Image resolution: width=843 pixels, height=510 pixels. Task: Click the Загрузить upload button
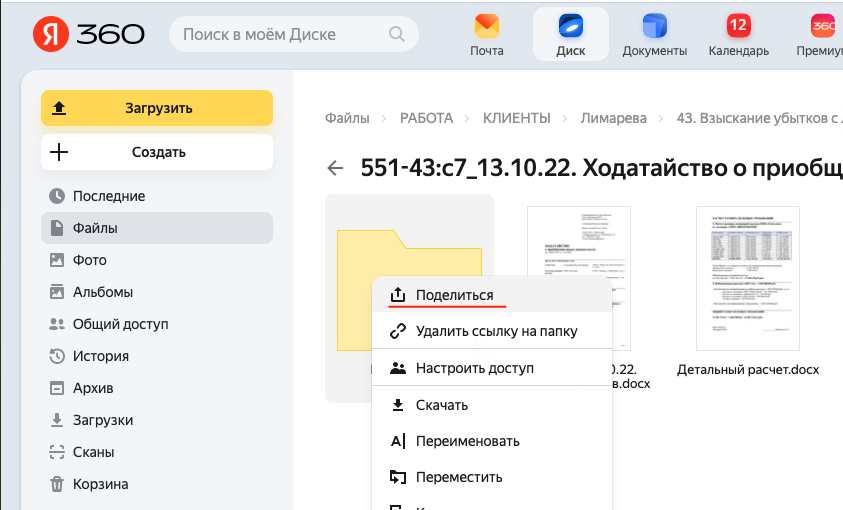tap(157, 108)
